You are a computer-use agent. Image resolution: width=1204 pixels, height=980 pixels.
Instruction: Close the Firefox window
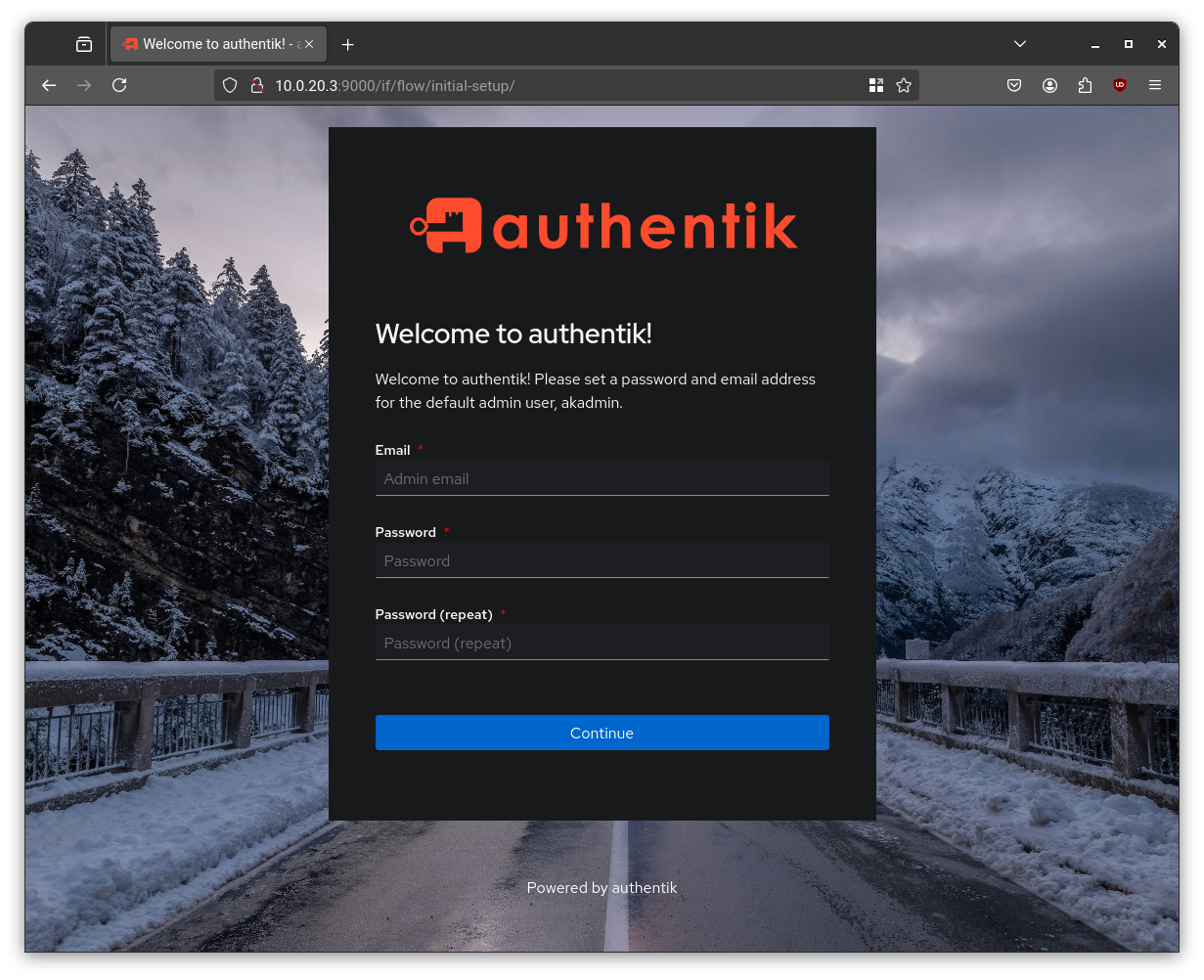[1162, 44]
